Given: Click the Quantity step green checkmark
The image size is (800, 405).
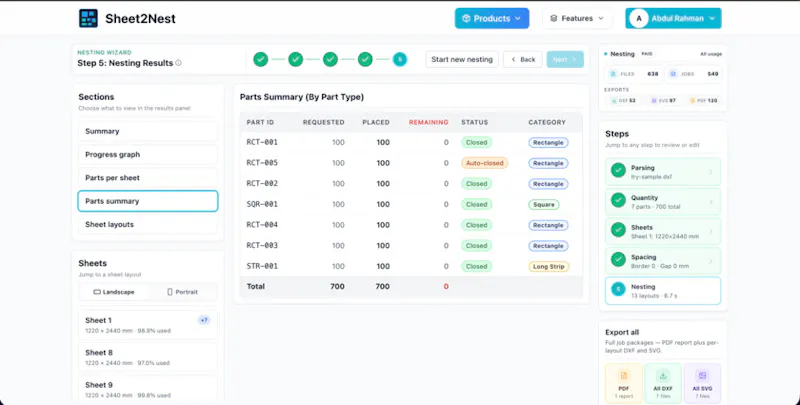Looking at the screenshot, I should [618, 200].
